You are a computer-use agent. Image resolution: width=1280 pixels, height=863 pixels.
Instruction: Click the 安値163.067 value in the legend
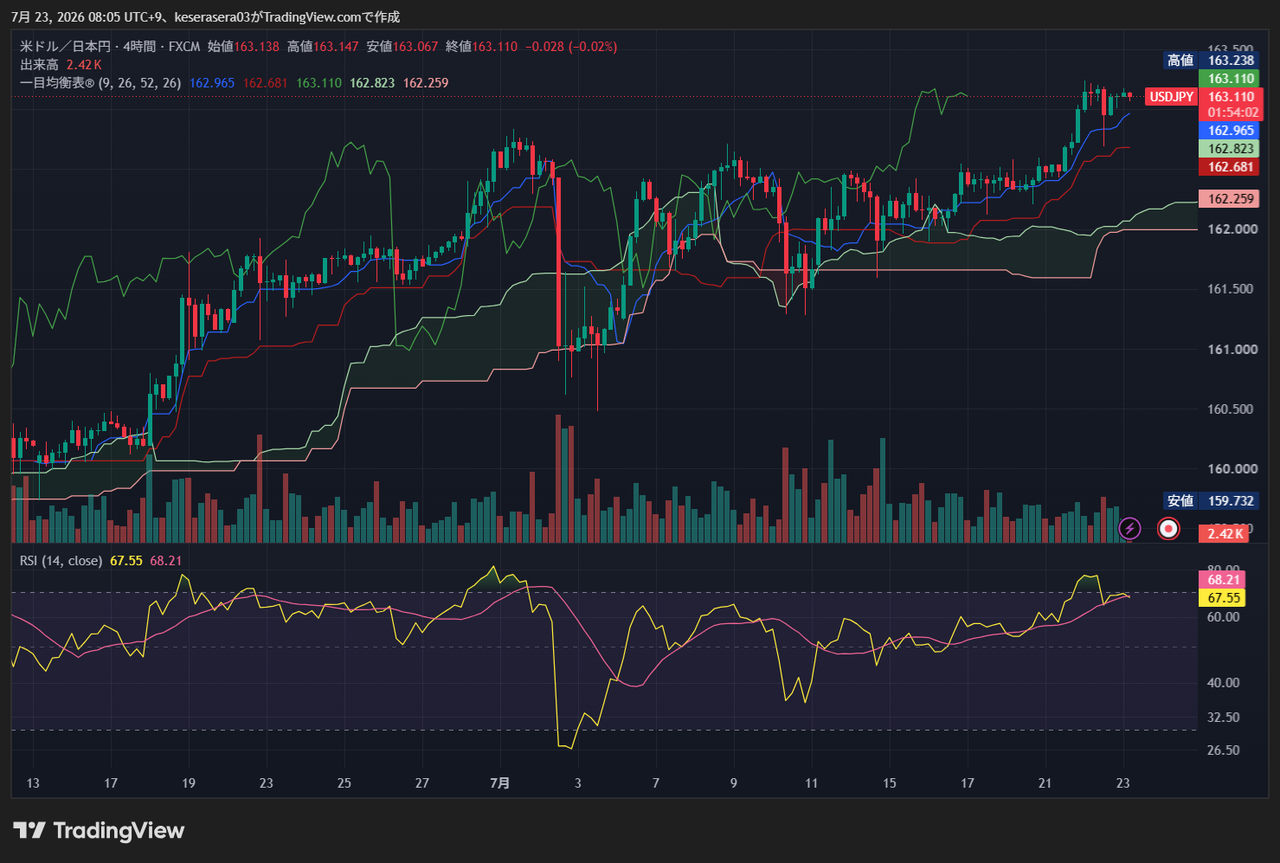click(x=401, y=46)
